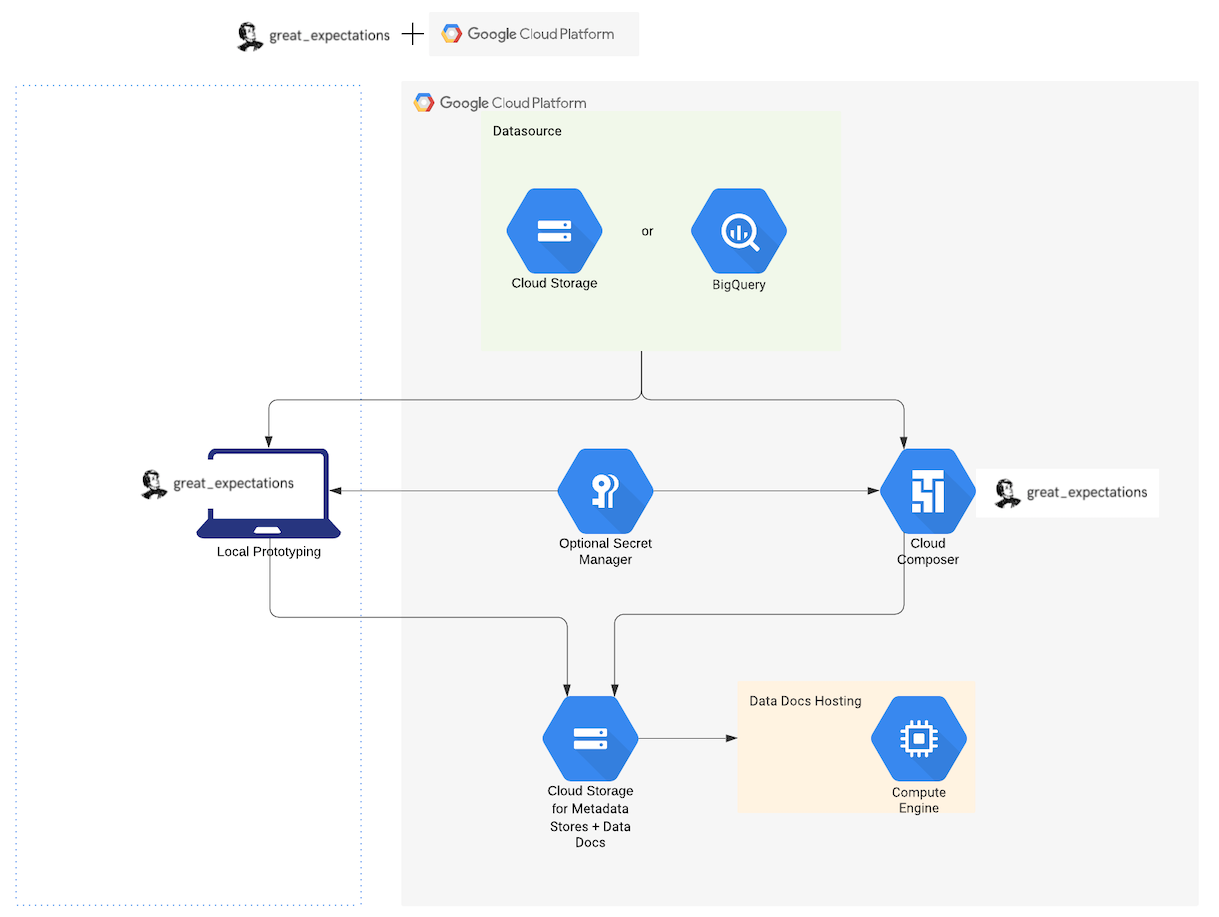
Task: Click the Google Cloud Platform logo in the header
Action: [533, 34]
